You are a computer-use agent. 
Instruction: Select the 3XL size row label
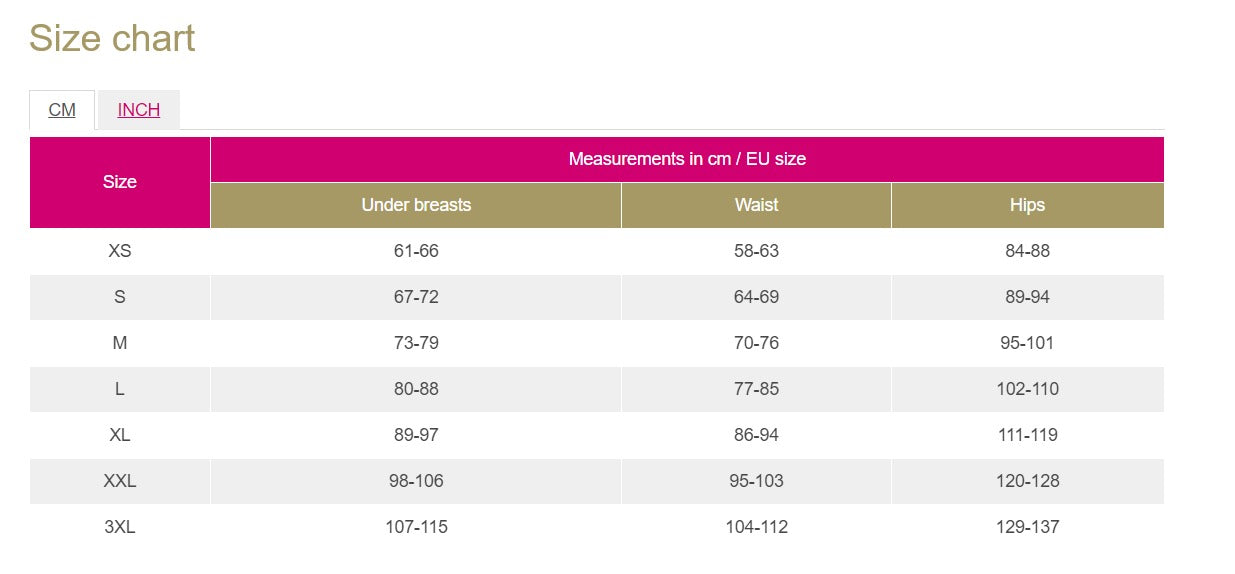point(120,527)
